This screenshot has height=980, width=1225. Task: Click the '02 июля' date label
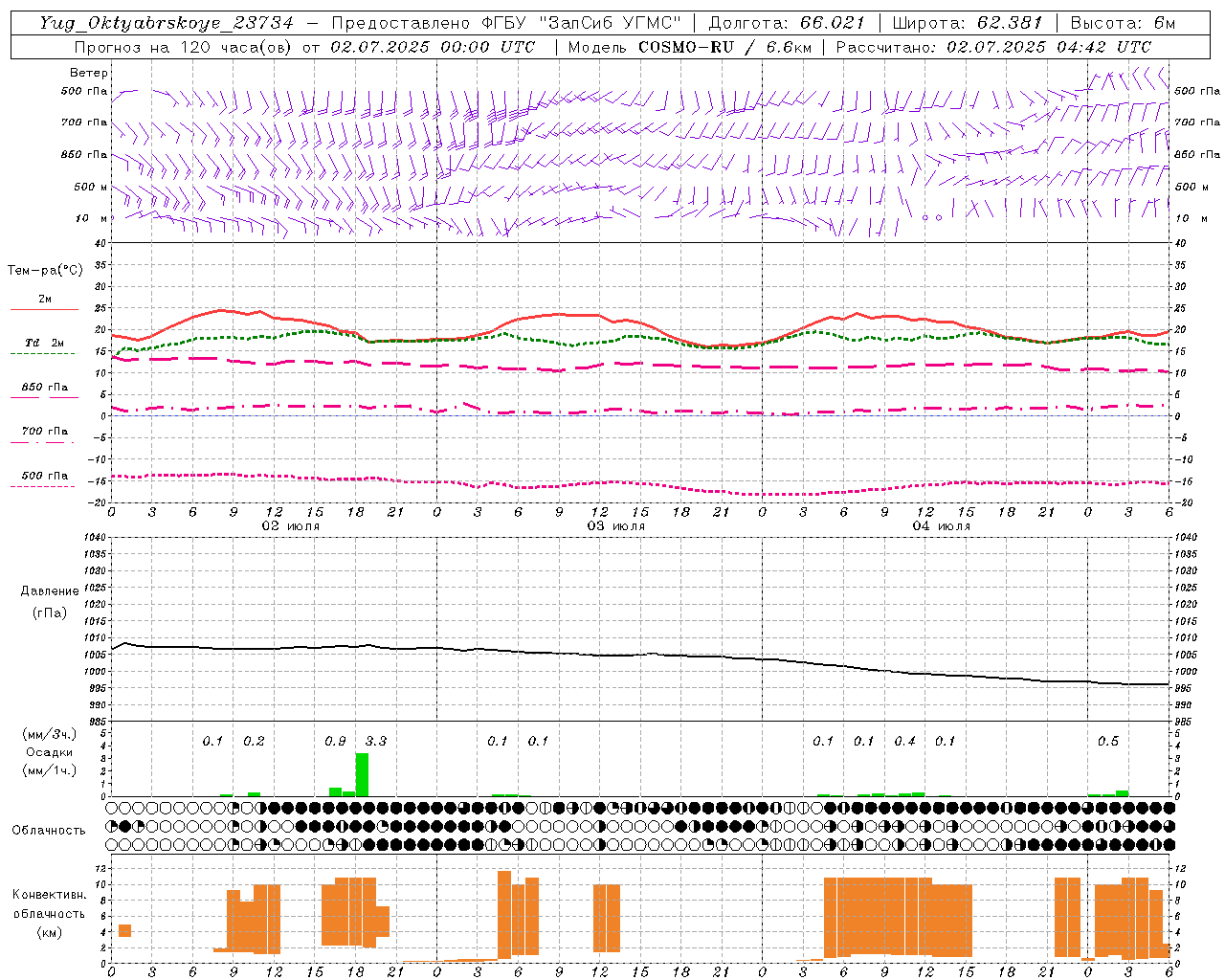point(291,526)
